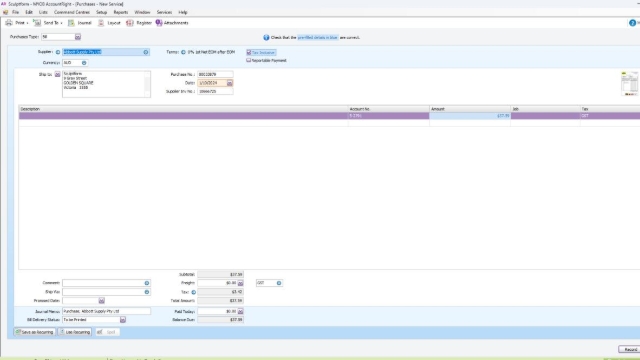Viewport: 640px width, 360px height.
Task: Enable the Reportable Payment checkbox
Action: click(x=248, y=60)
